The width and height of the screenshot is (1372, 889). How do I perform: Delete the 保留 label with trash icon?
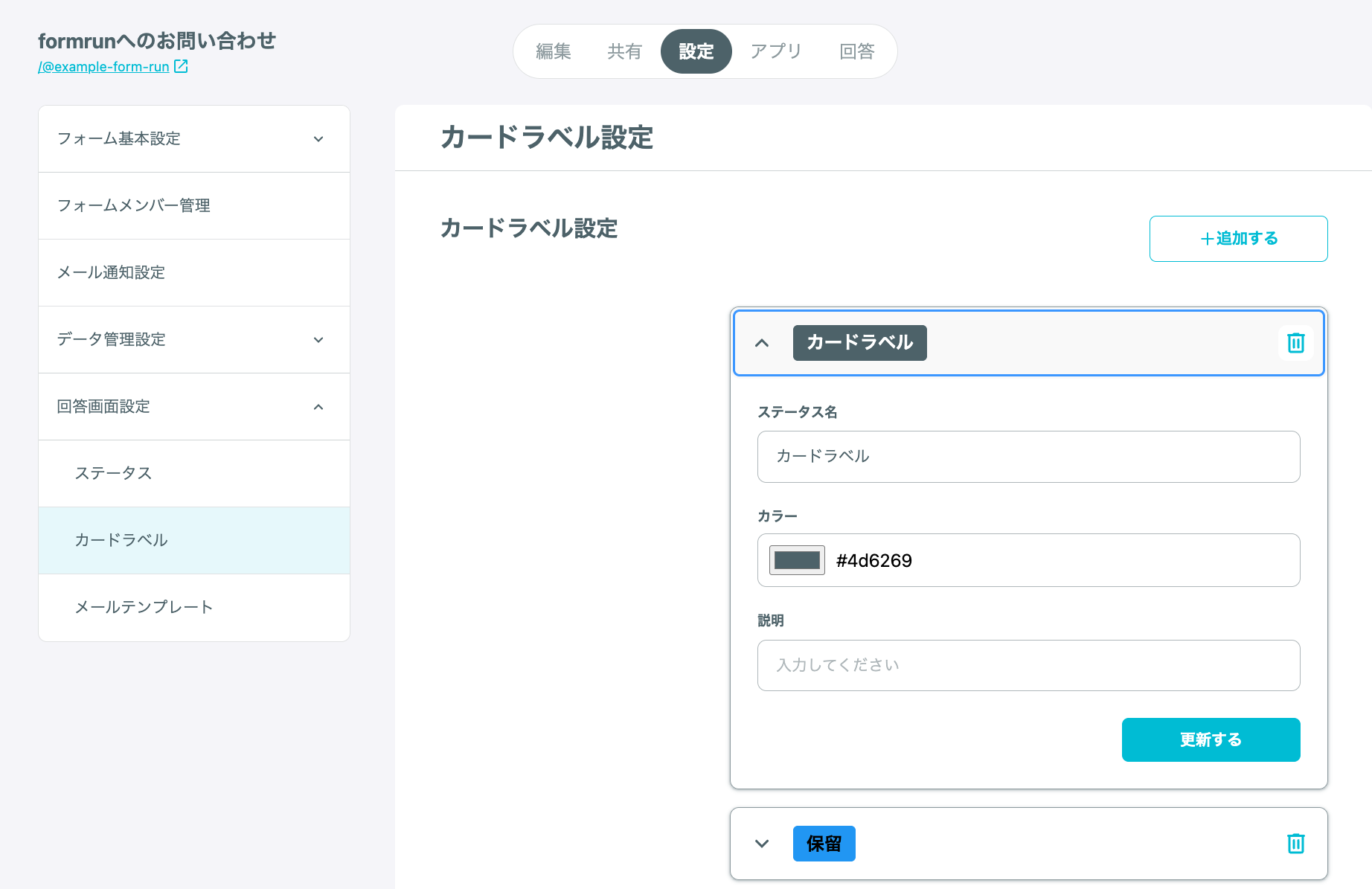(1295, 844)
